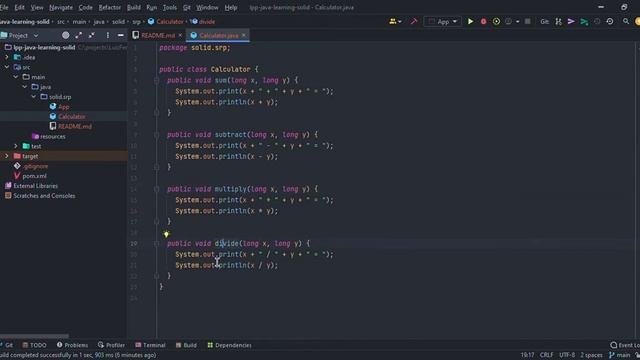
Task: Open the Code With Me people icon
Action: [x=393, y=22]
